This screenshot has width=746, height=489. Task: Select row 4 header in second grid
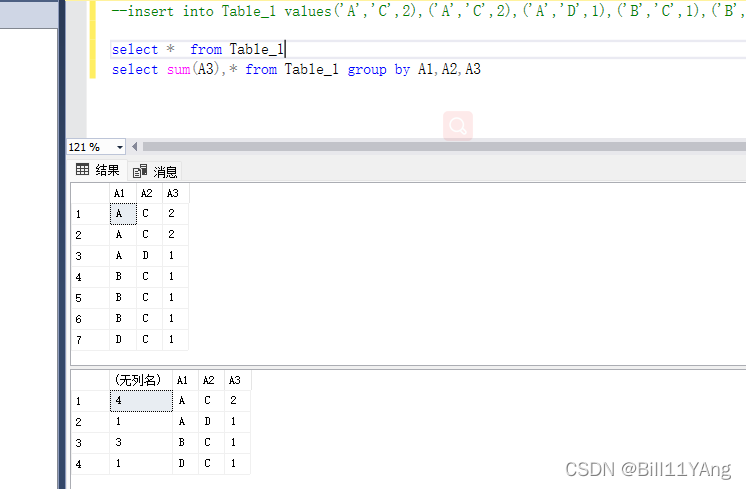coord(90,464)
